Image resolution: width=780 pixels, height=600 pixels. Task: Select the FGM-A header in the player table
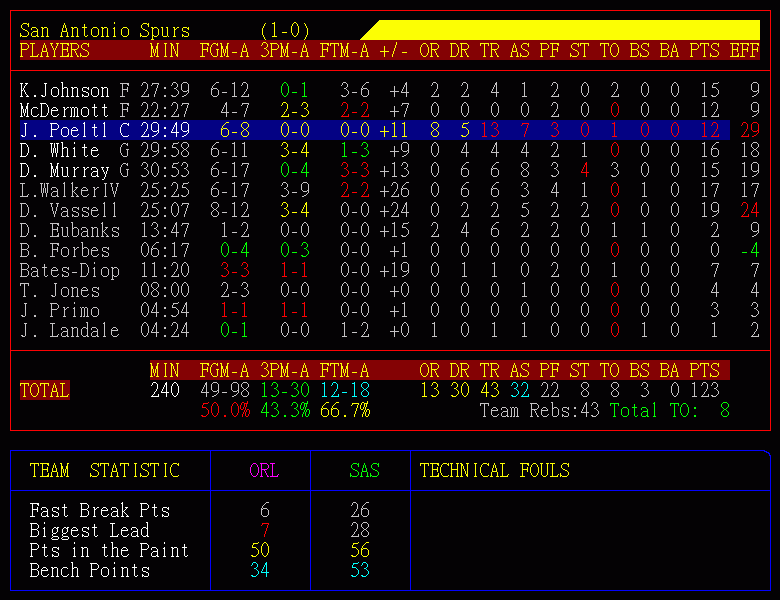pyautogui.click(x=225, y=51)
